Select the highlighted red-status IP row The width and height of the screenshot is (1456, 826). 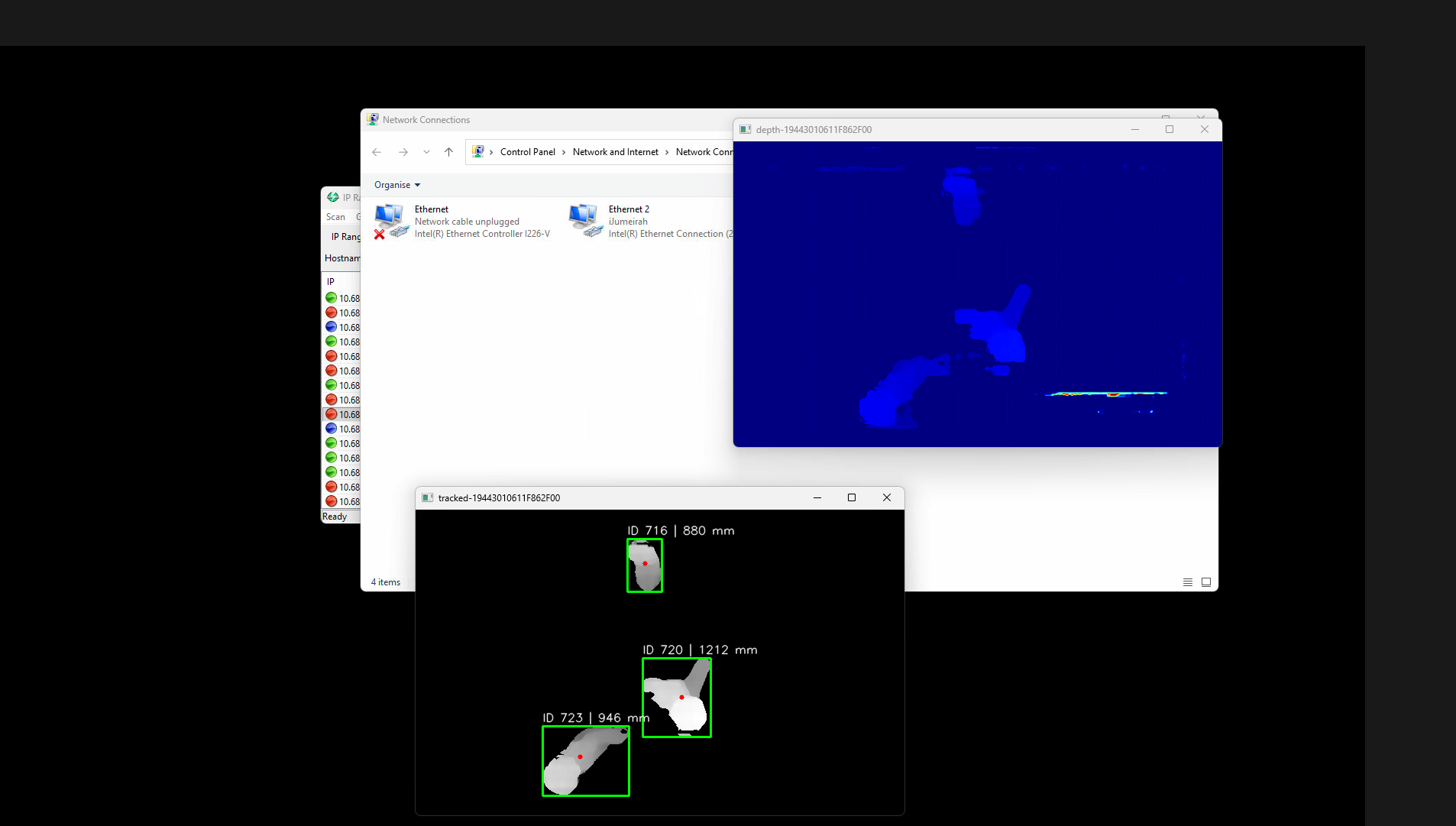coord(342,414)
